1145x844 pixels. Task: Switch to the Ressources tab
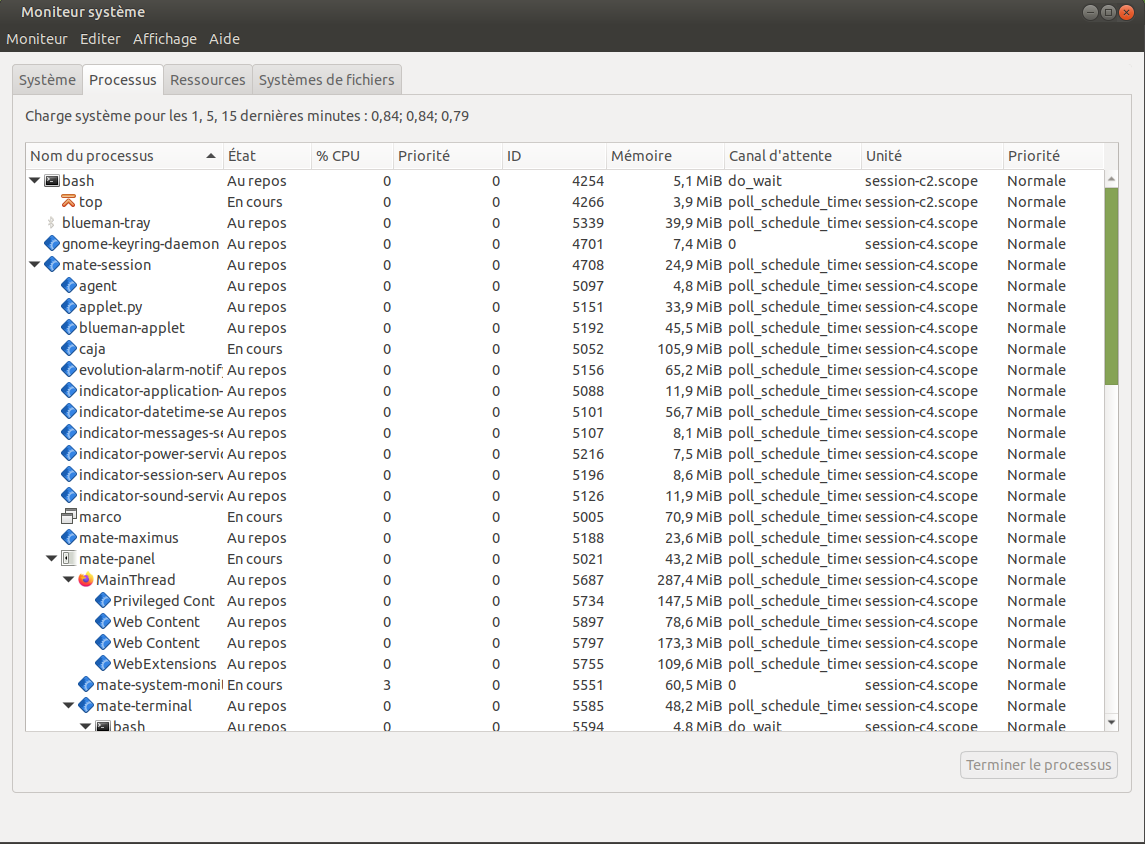coord(207,80)
